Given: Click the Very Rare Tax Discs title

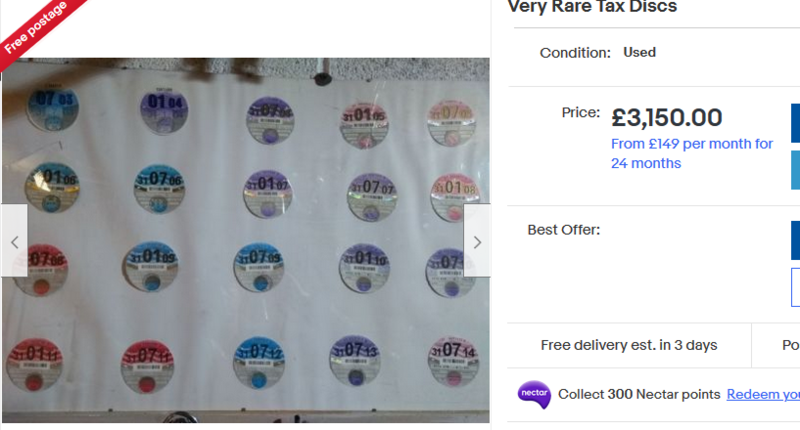Looking at the screenshot, I should pyautogui.click(x=592, y=7).
